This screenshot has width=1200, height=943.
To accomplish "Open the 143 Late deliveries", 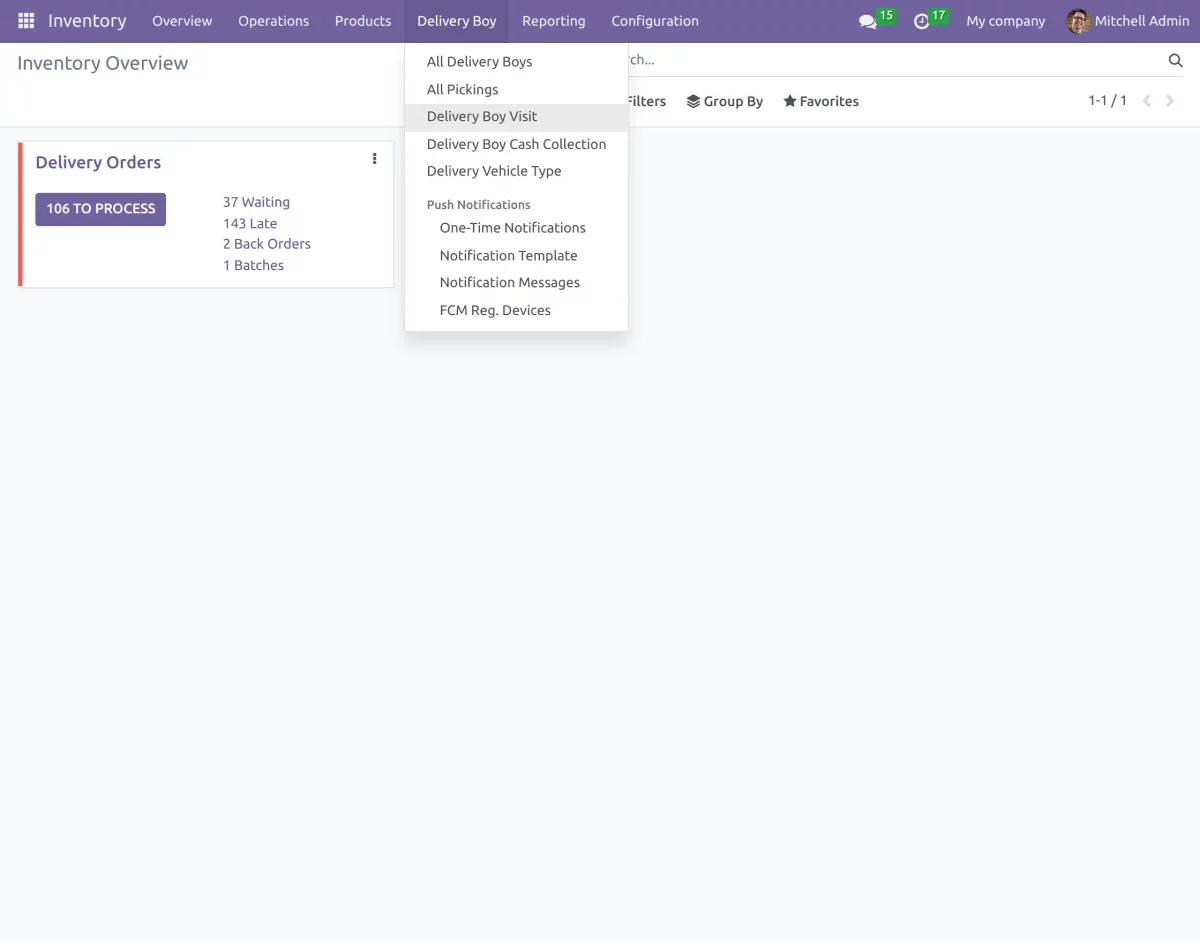I will [249, 222].
